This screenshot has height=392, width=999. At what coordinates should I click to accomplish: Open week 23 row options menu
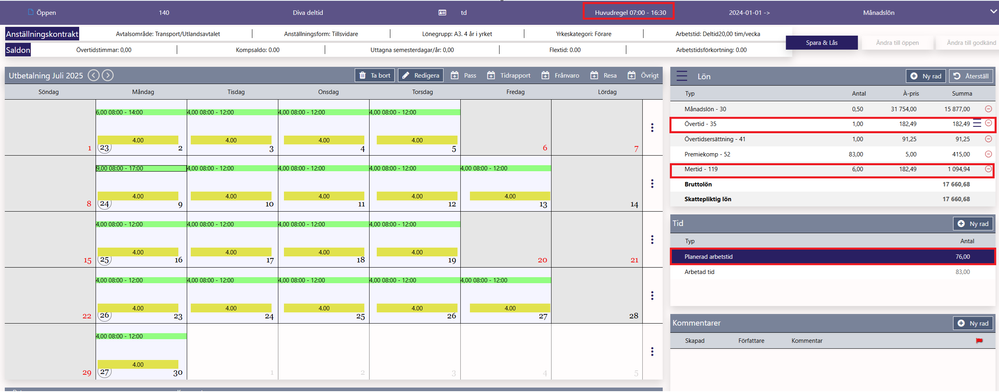[x=652, y=127]
